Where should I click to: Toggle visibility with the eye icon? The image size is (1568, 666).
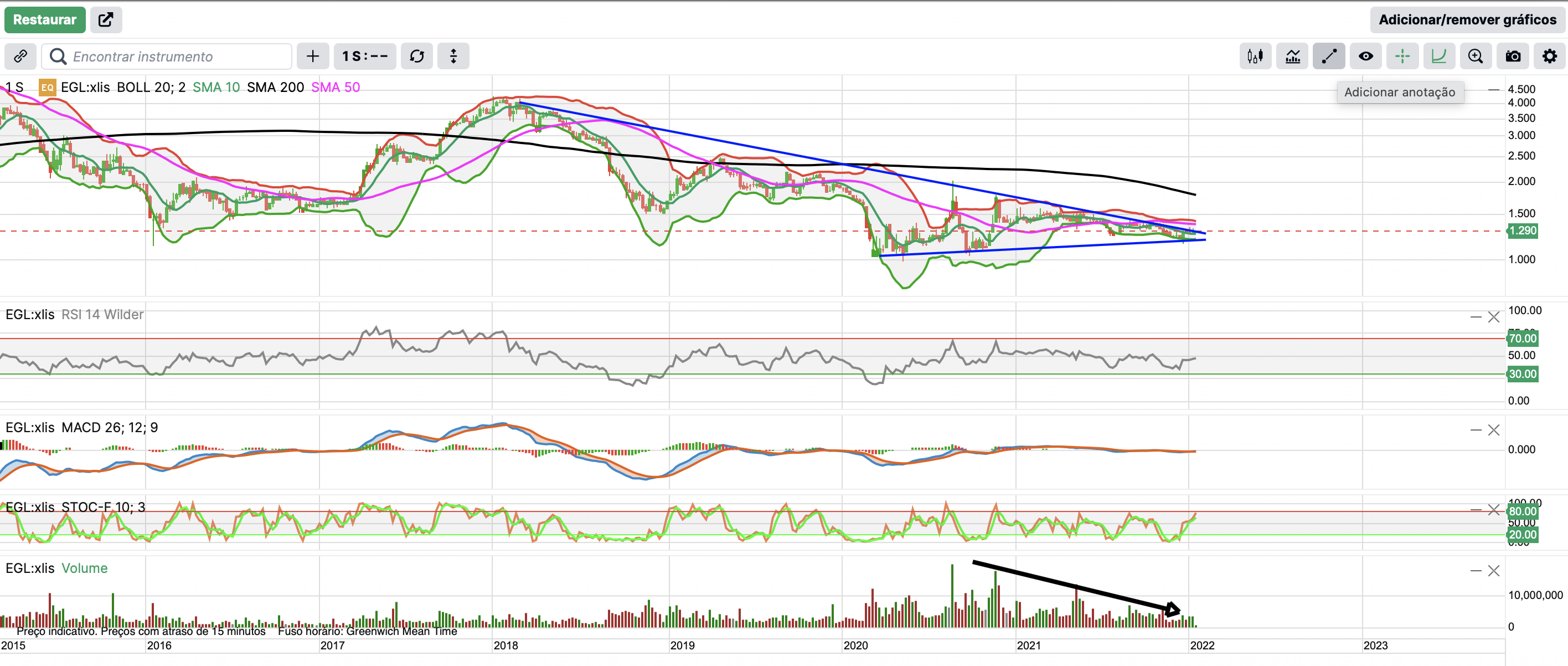point(1366,57)
